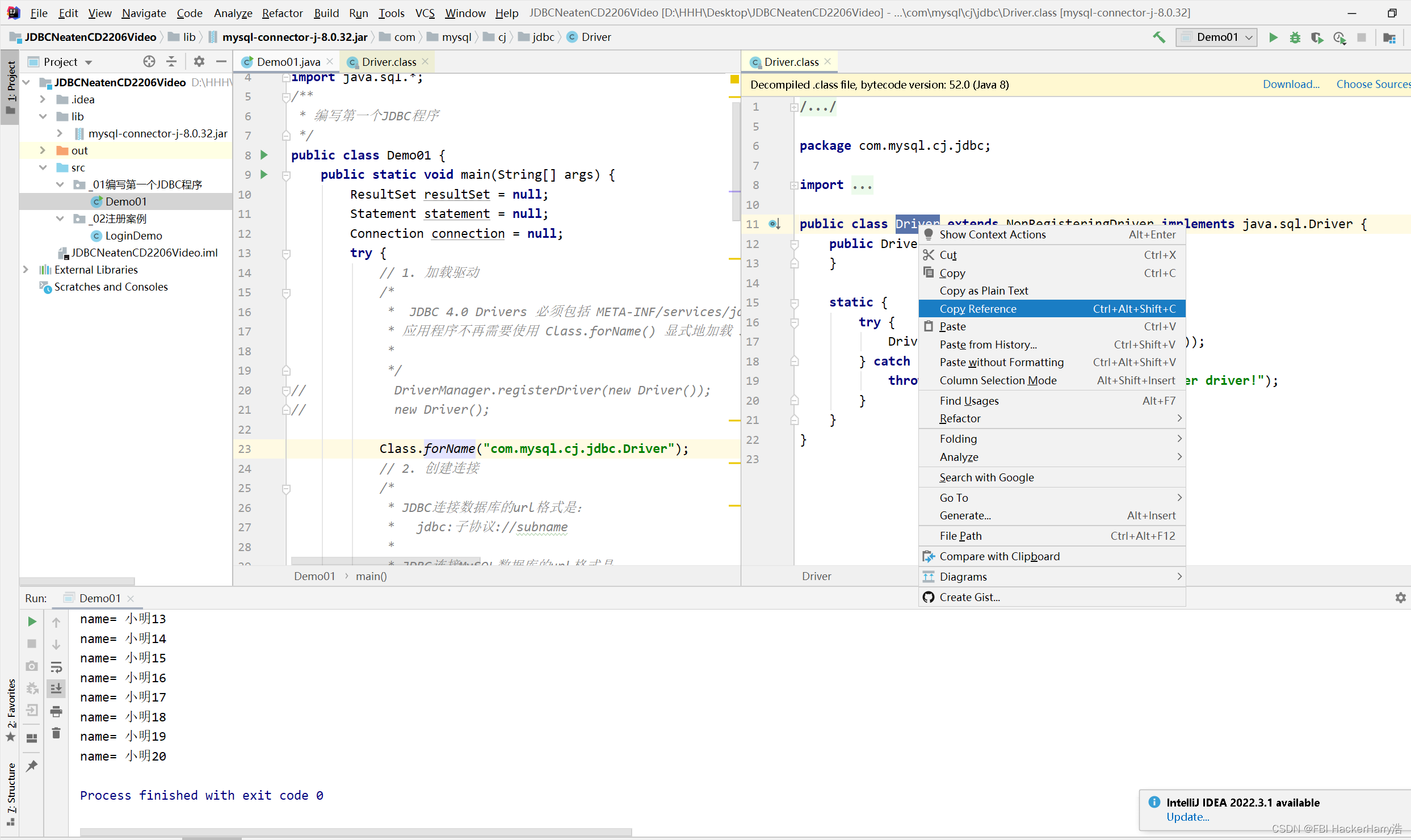Run Demo01 with the green play button
This screenshot has width=1411, height=840.
[1273, 37]
